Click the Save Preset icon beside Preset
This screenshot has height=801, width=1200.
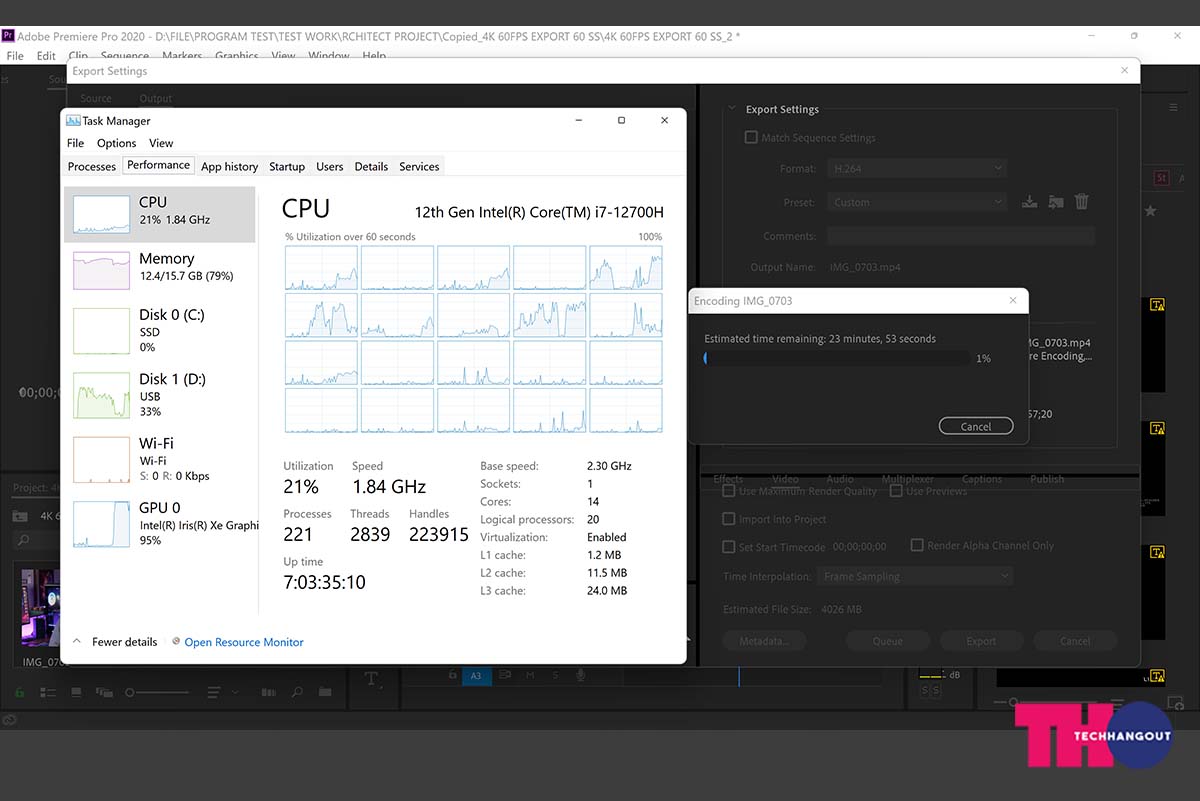pos(1029,202)
